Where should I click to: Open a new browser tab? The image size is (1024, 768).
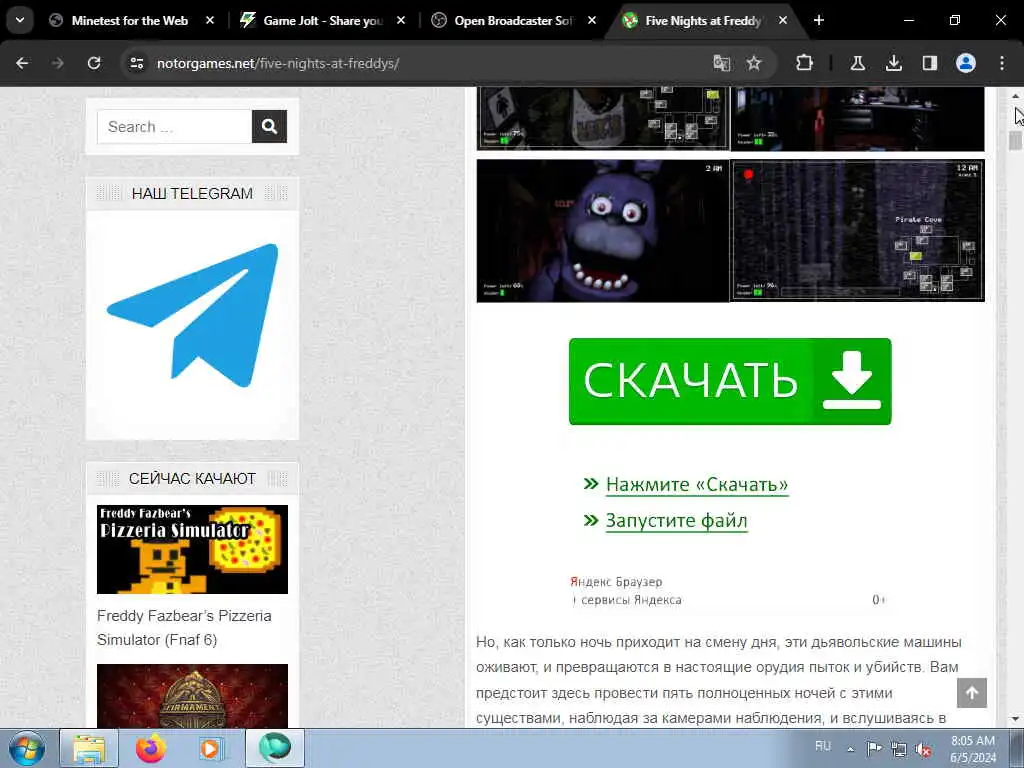[x=819, y=21]
